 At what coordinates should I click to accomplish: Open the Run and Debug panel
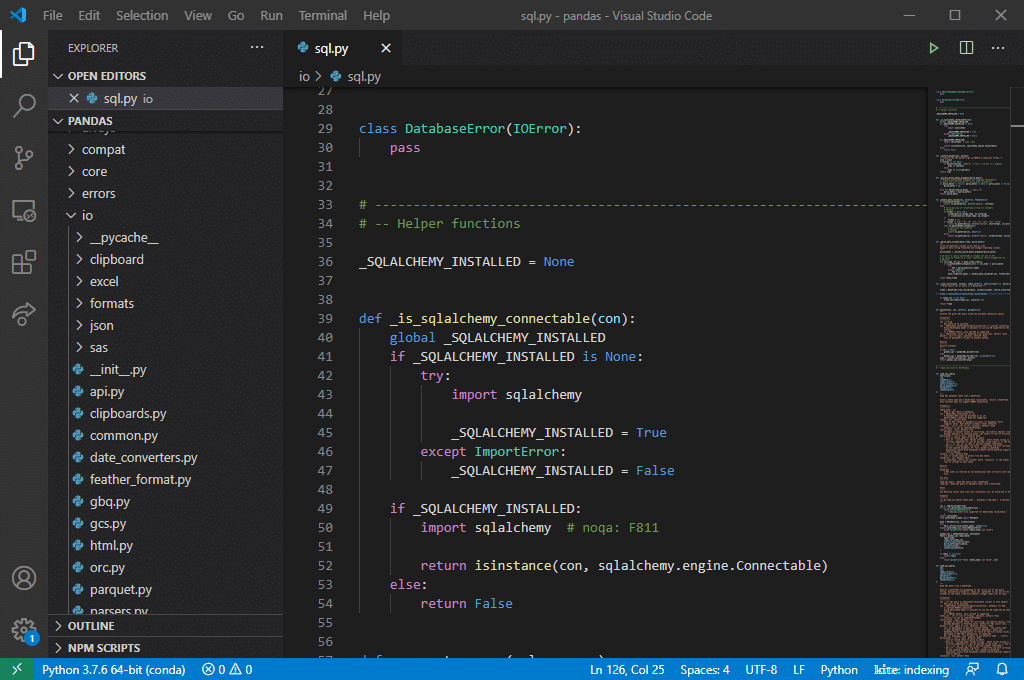coord(24,211)
